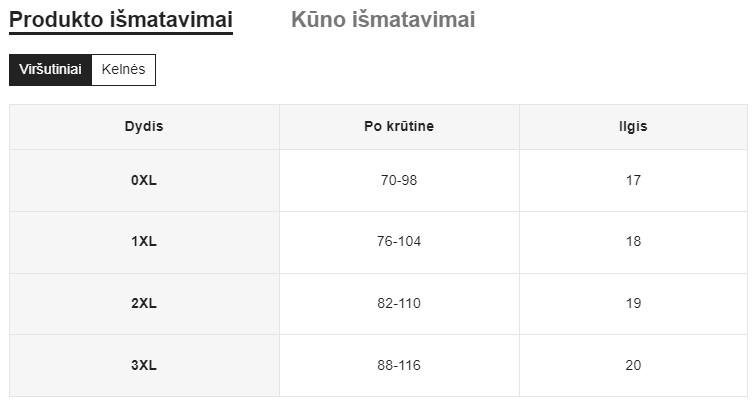Viewport: 756px width, 403px height.
Task: Click the underline beneath Produkto išmatavimai
Action: pyautogui.click(x=121, y=34)
